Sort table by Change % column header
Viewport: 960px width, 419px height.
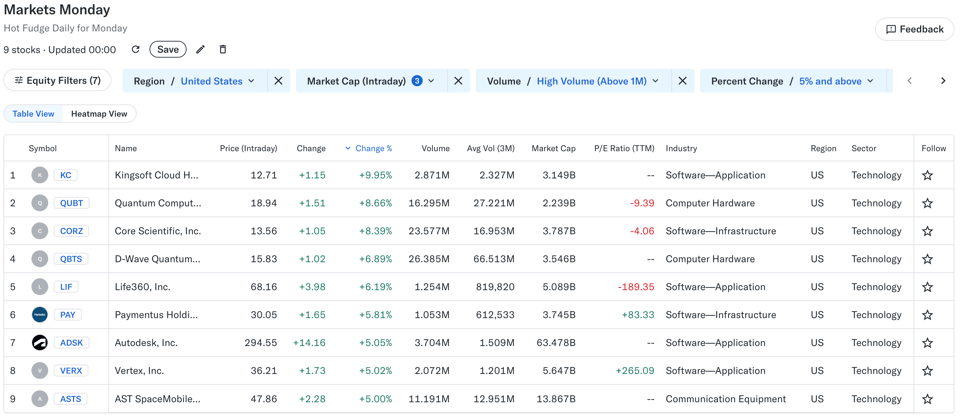pyautogui.click(x=372, y=148)
